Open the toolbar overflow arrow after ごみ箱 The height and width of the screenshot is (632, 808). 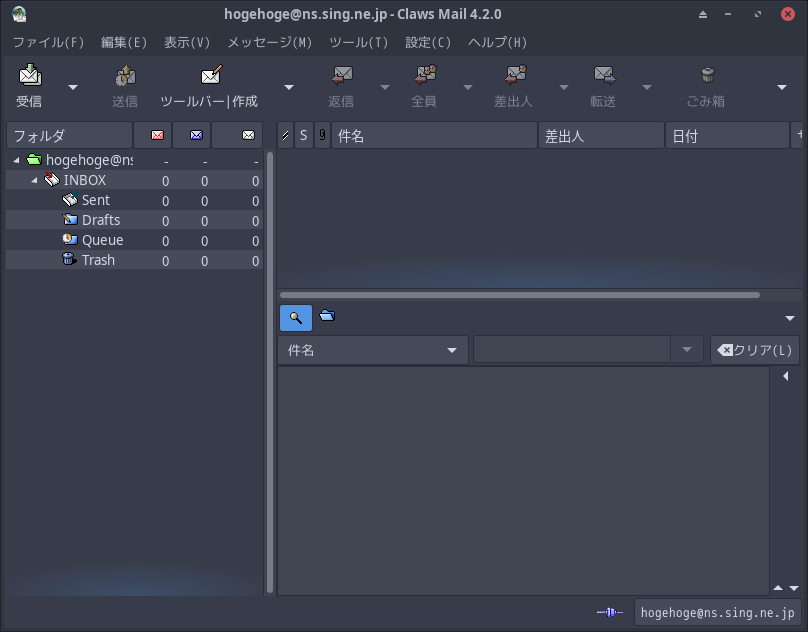coord(782,87)
